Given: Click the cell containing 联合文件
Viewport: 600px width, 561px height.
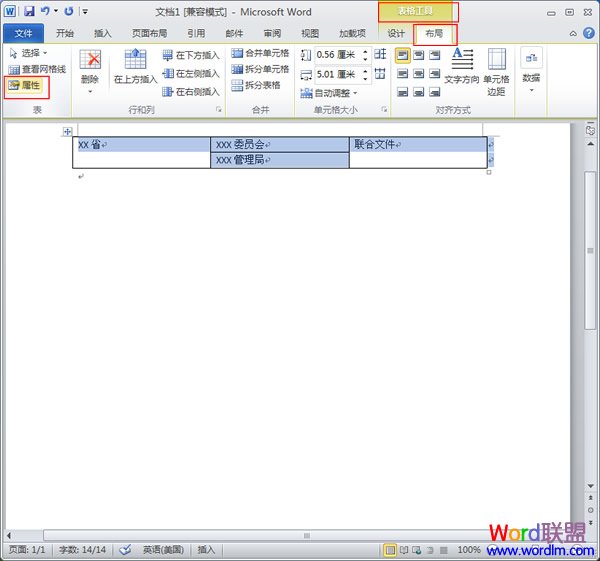Looking at the screenshot, I should pyautogui.click(x=418, y=152).
